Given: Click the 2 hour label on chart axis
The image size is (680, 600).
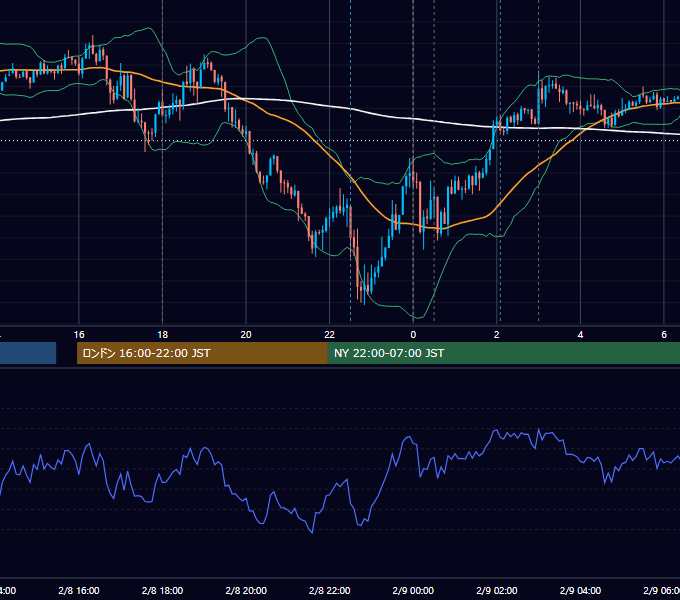Looking at the screenshot, I should pos(497,335).
